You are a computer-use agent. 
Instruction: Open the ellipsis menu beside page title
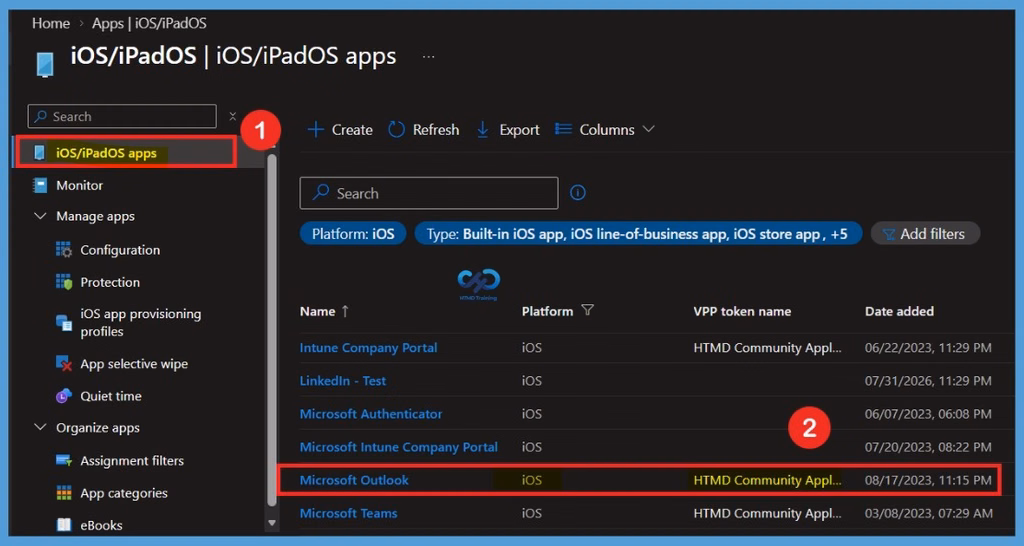pos(428,57)
